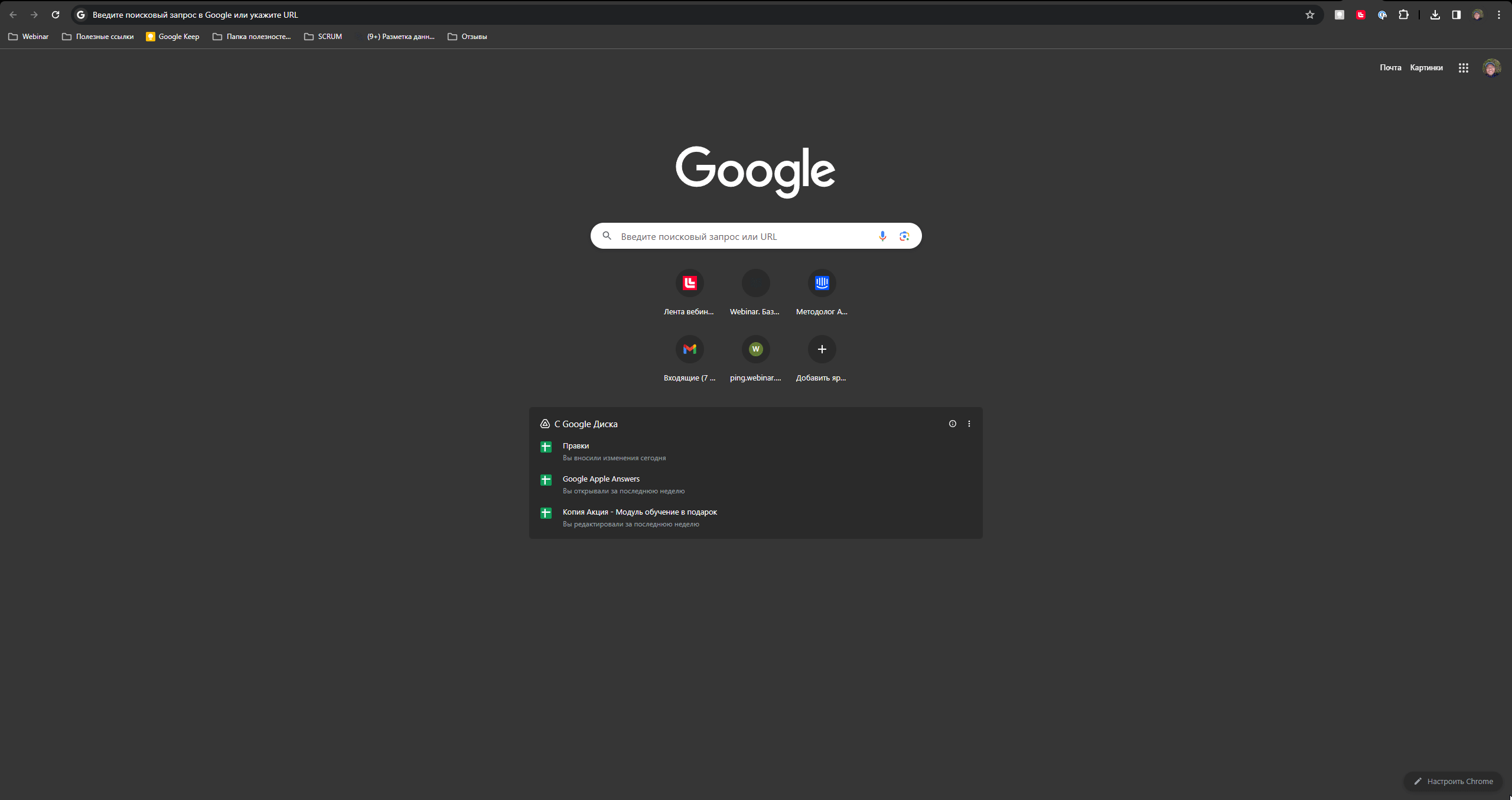Click the Добавить ярлык plus shortcut

coord(822,349)
